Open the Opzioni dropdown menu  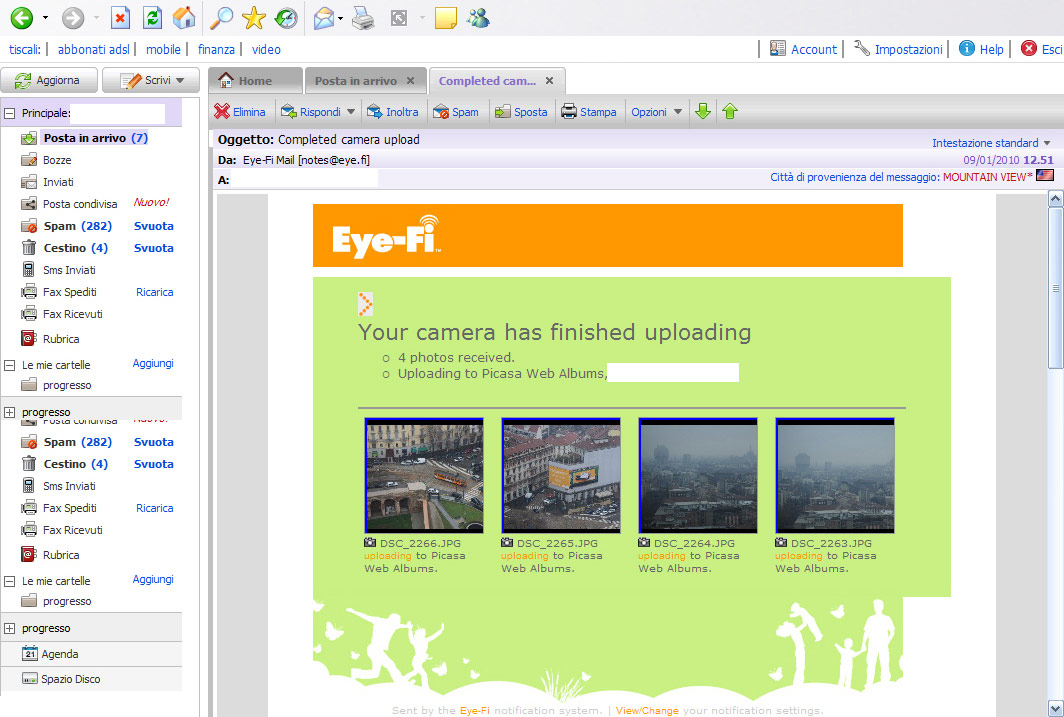tap(657, 112)
